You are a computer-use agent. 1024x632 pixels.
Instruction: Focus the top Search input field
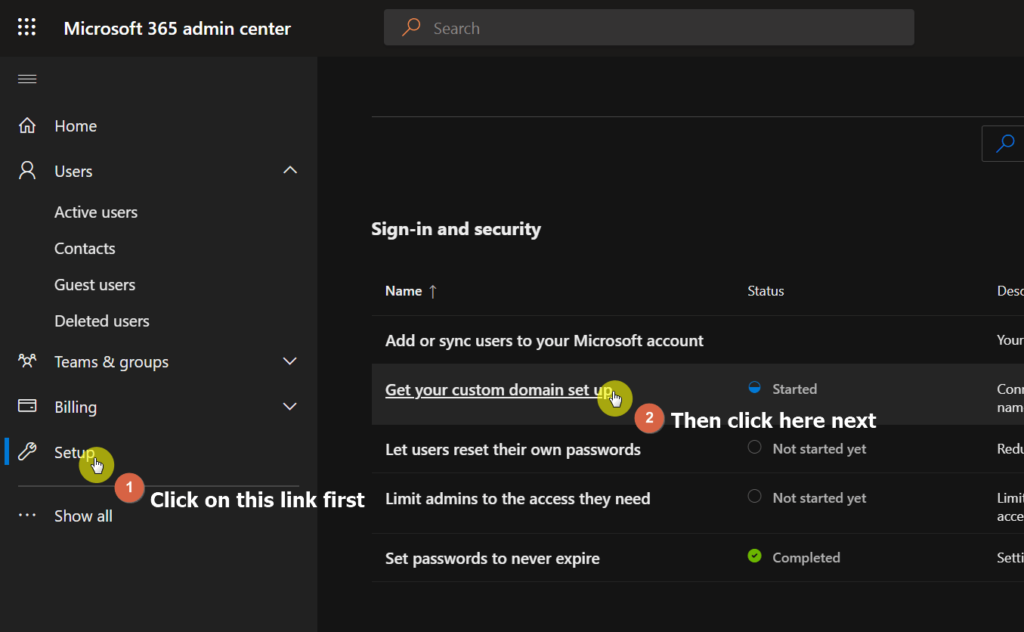point(649,27)
